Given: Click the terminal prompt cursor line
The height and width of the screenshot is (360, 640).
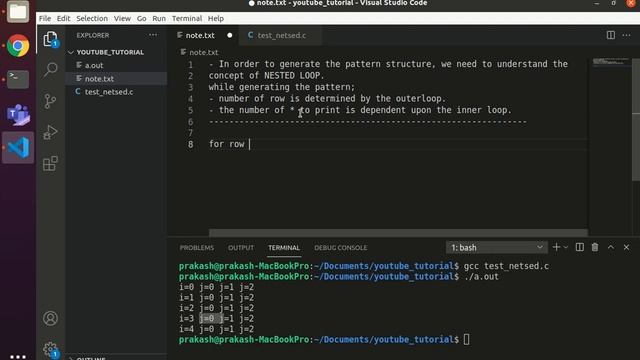Looking at the screenshot, I should click(x=324, y=340).
